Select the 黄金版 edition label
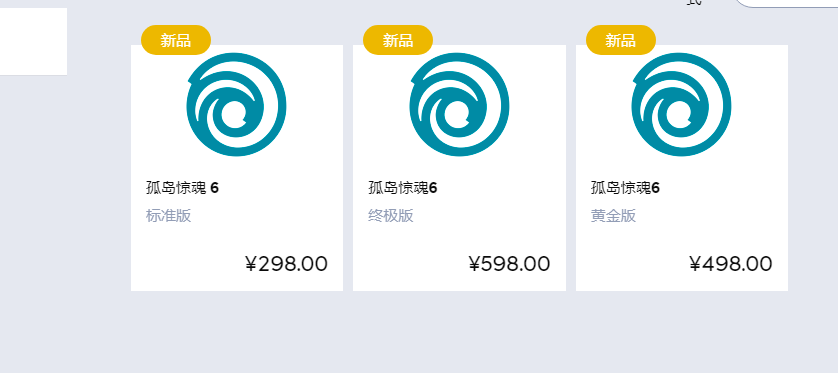The height and width of the screenshot is (373, 838). click(613, 216)
